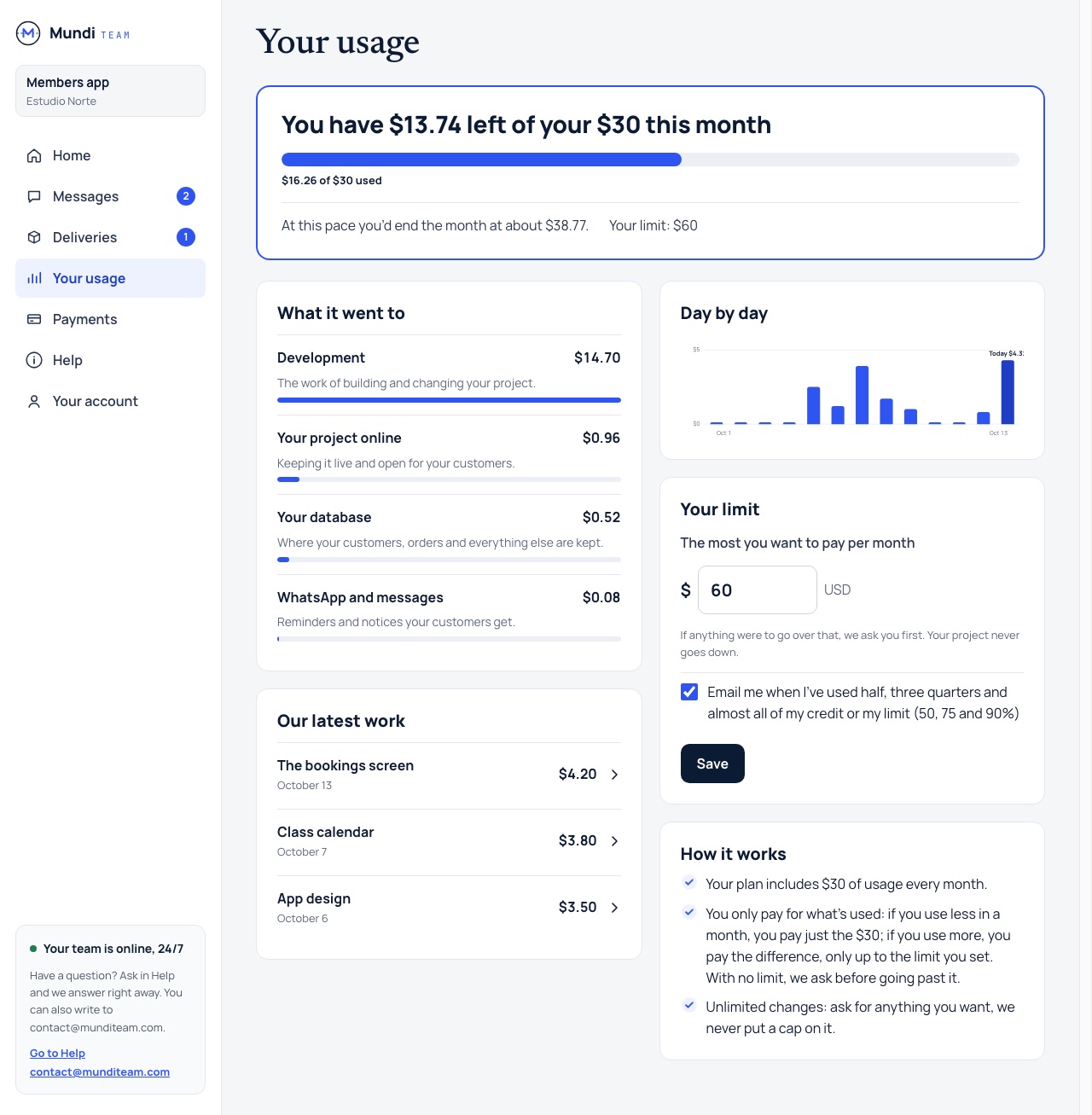Click the Payments card icon
The height and width of the screenshot is (1115, 1092).
34,319
